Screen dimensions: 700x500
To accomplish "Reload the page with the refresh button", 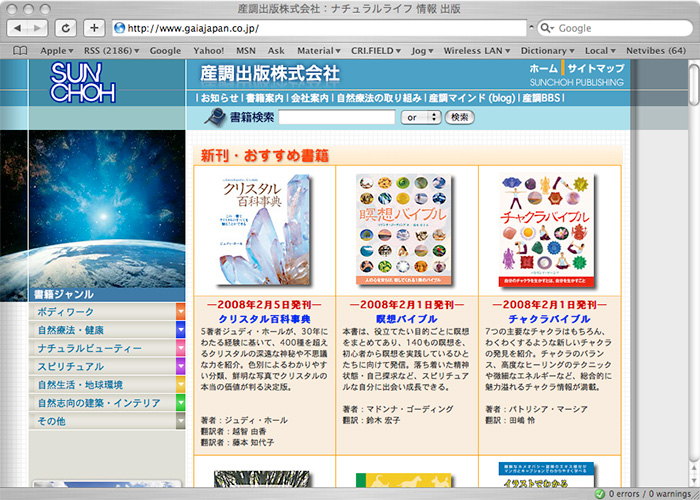I will 66,28.
